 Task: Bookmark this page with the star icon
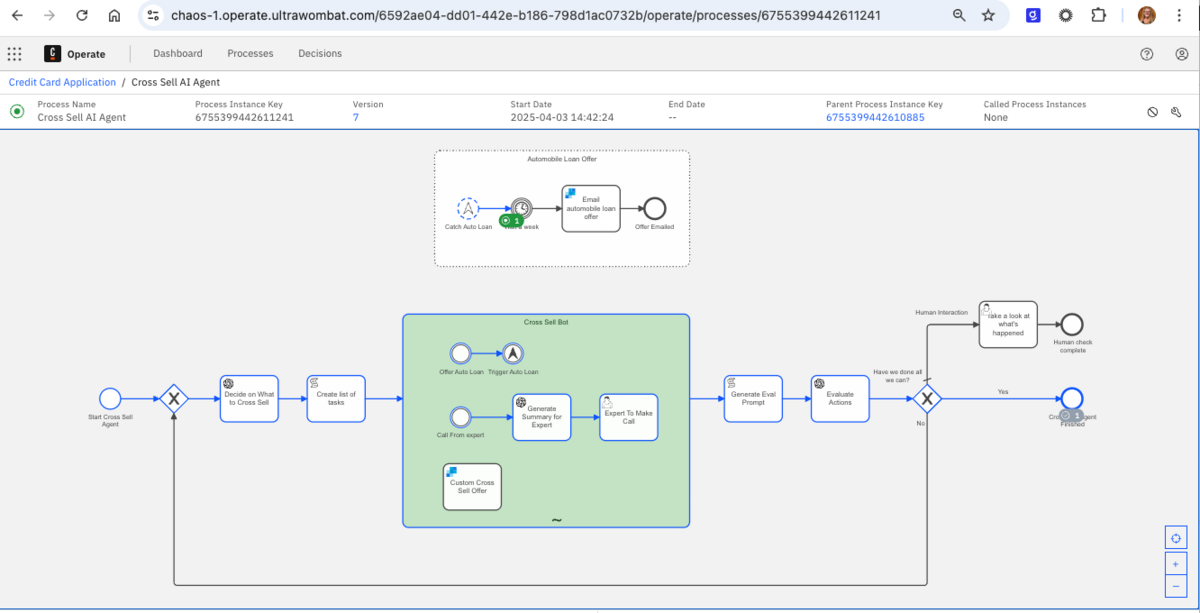pos(988,15)
